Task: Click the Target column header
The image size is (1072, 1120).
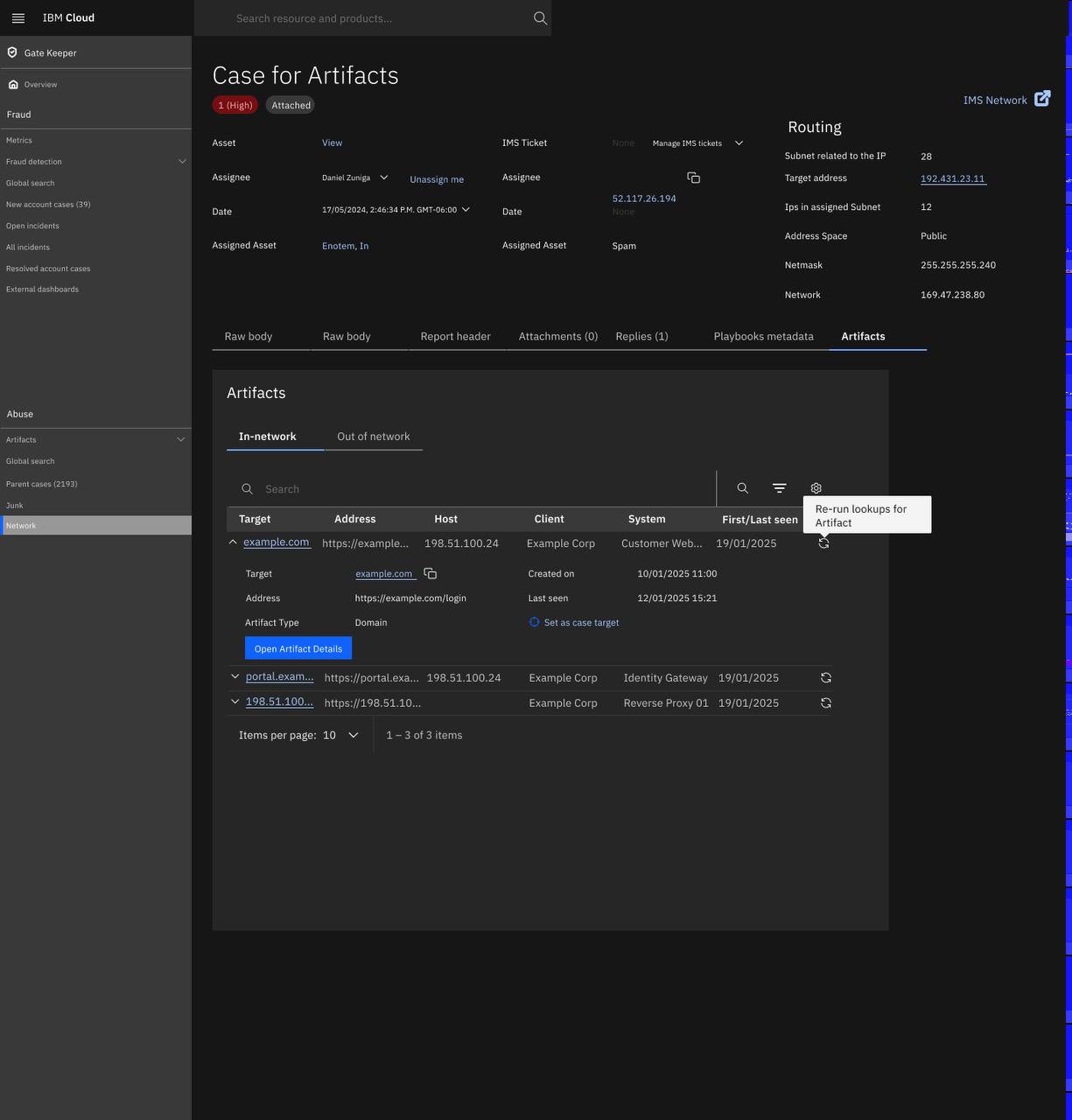Action: coord(255,519)
